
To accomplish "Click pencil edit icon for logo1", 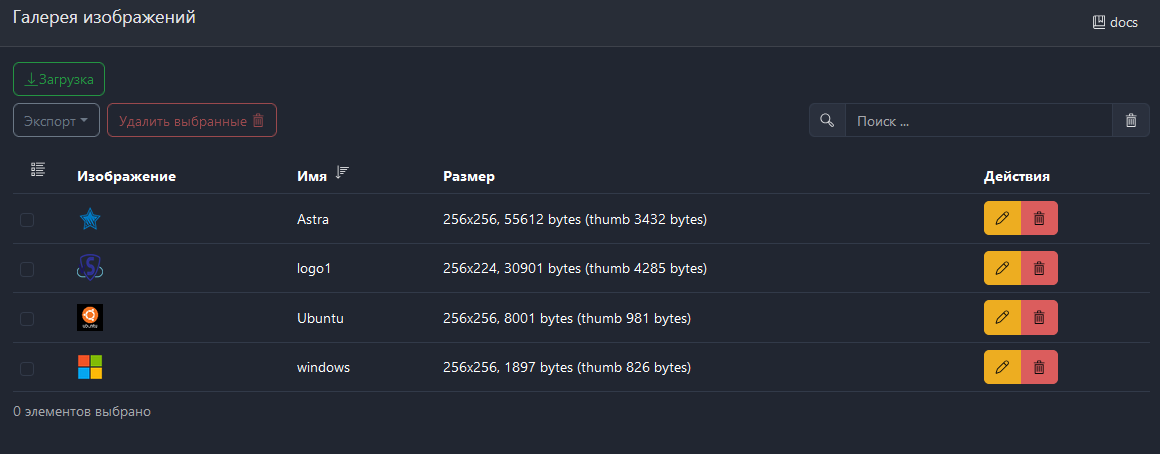I will [x=1002, y=268].
